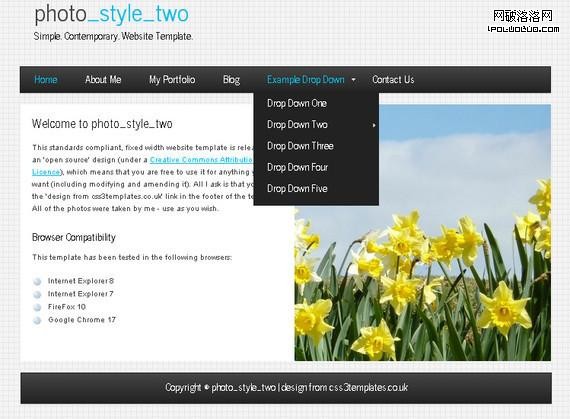Select Drop Down Three entry
570x419 pixels.
click(x=300, y=146)
